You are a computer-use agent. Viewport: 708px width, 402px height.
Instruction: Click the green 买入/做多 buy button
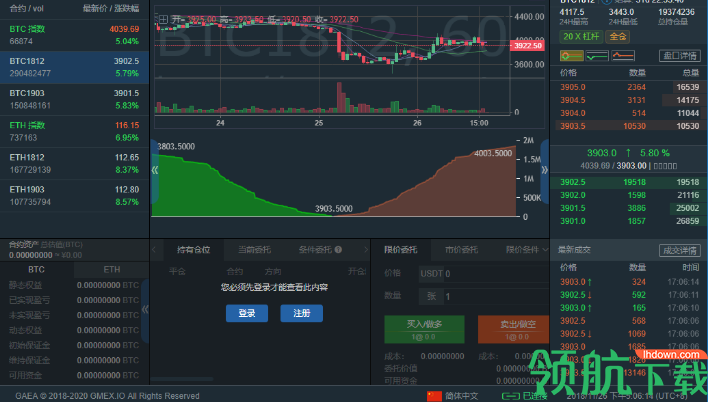[x=424, y=329]
